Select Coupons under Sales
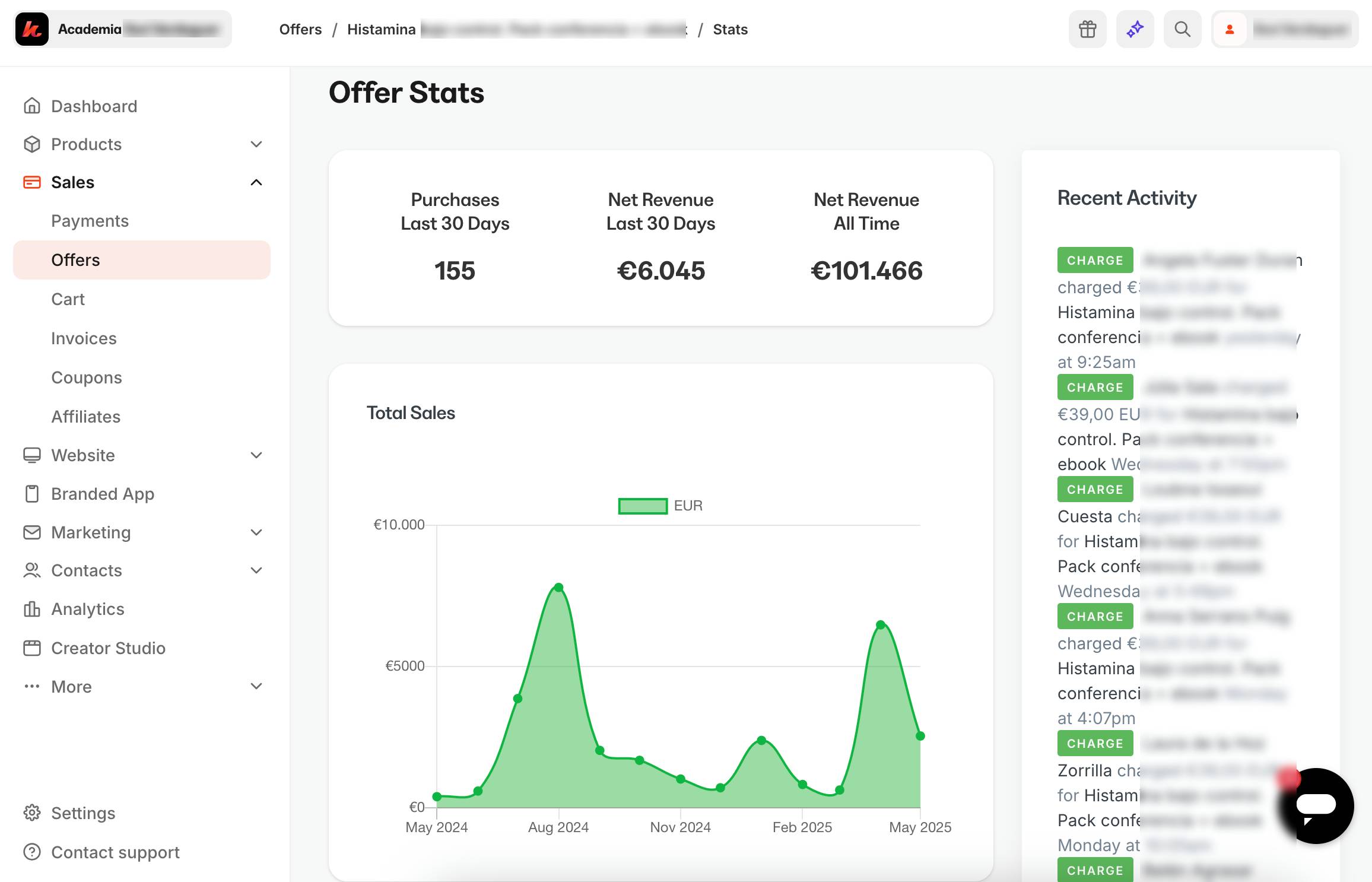The width and height of the screenshot is (1372, 882). coord(87,377)
